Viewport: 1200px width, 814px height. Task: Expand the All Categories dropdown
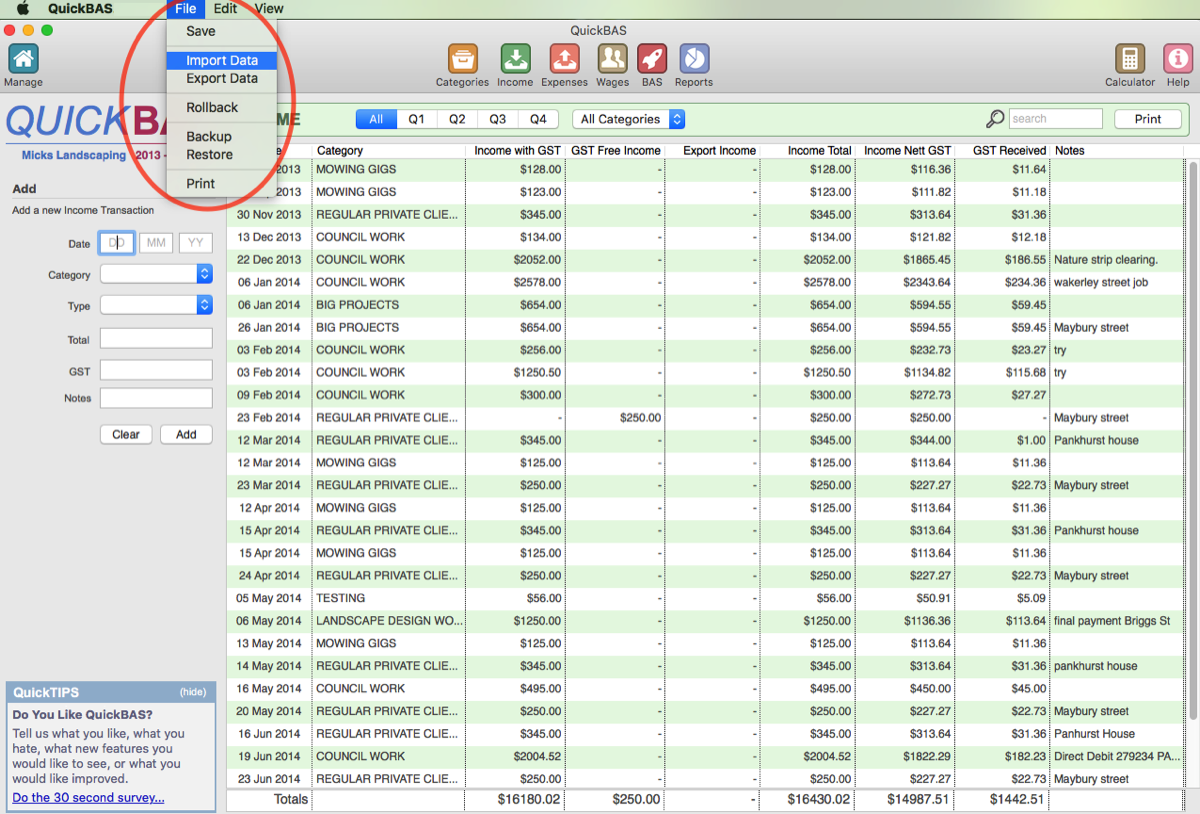click(628, 119)
